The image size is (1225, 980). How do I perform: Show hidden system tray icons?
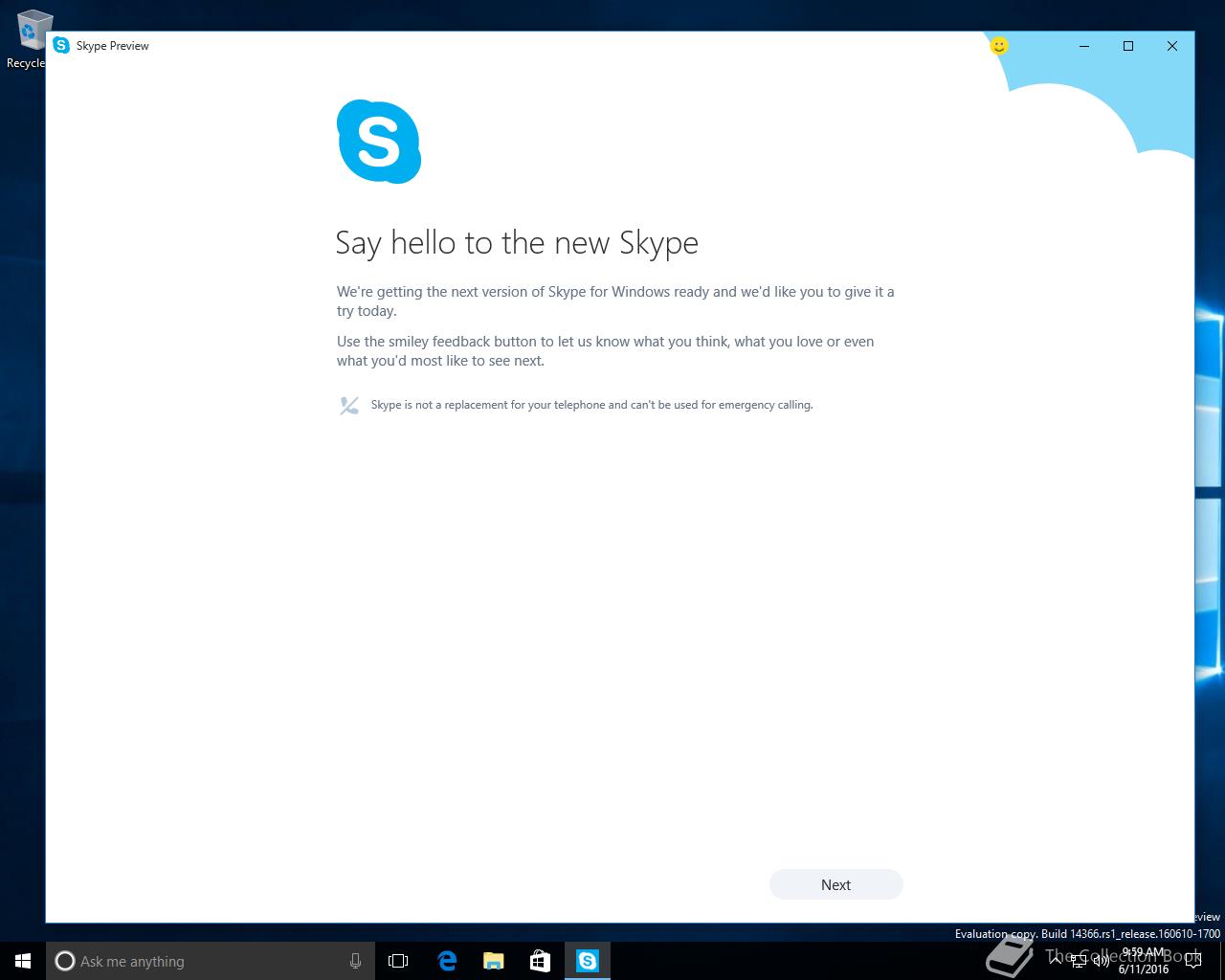point(1056,961)
